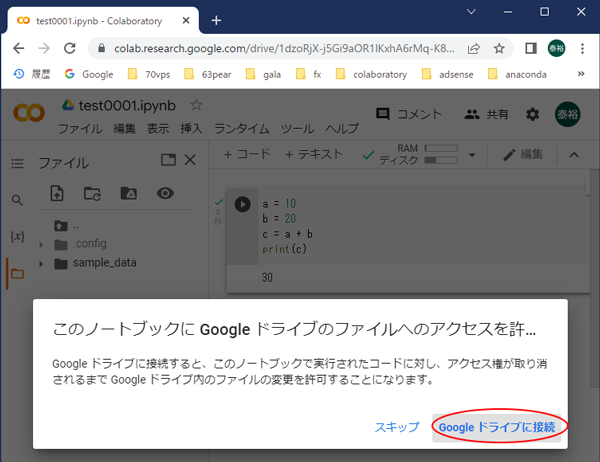Click code line c = a + b
The width and height of the screenshot is (600, 462).
[287, 234]
